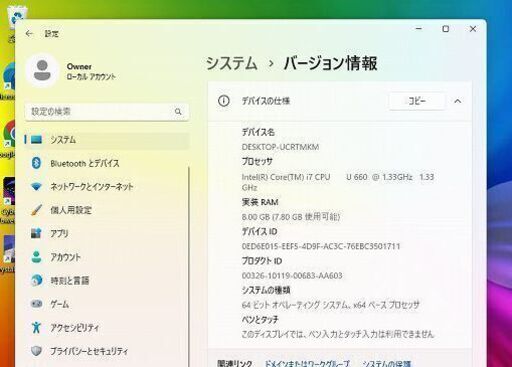Open プライバシーとセキュリティ settings
The height and width of the screenshot is (367, 512).
click(x=107, y=351)
